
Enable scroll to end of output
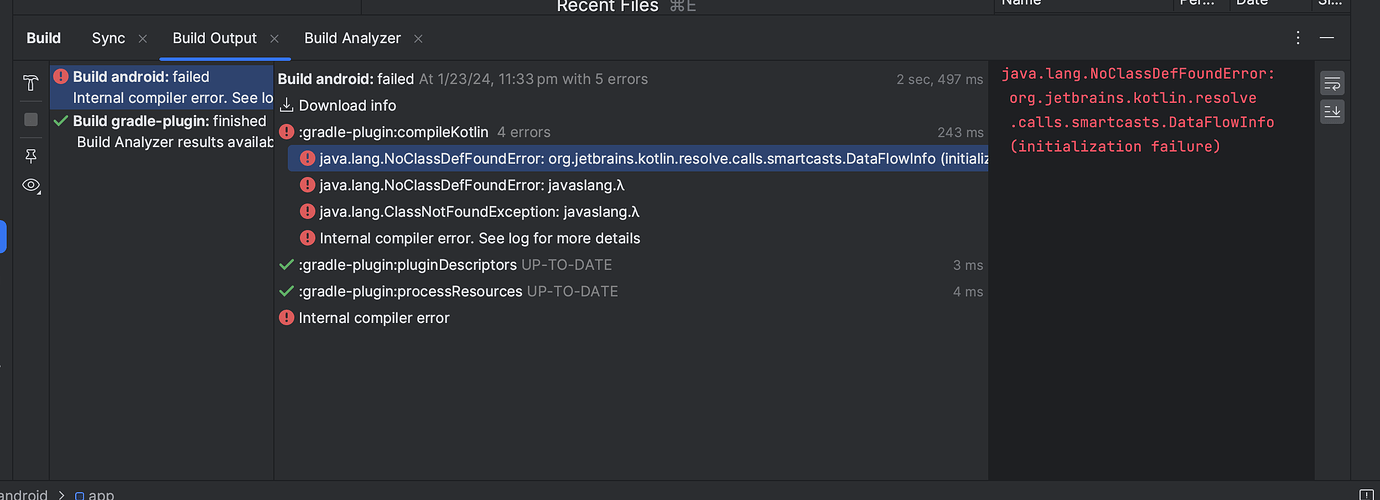click(1332, 111)
